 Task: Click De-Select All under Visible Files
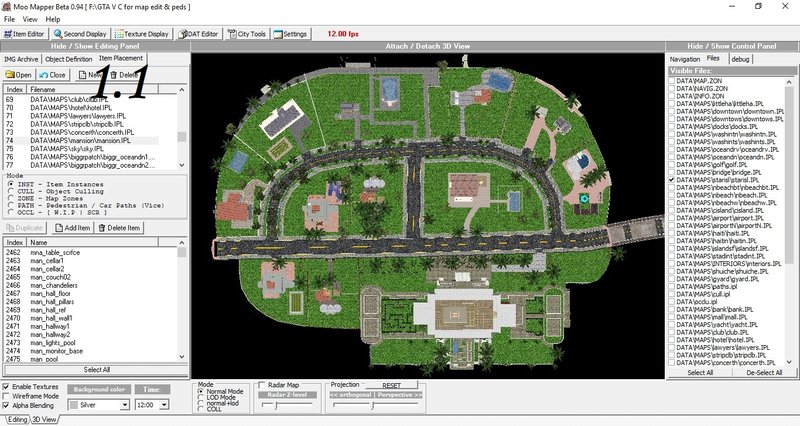(764, 372)
